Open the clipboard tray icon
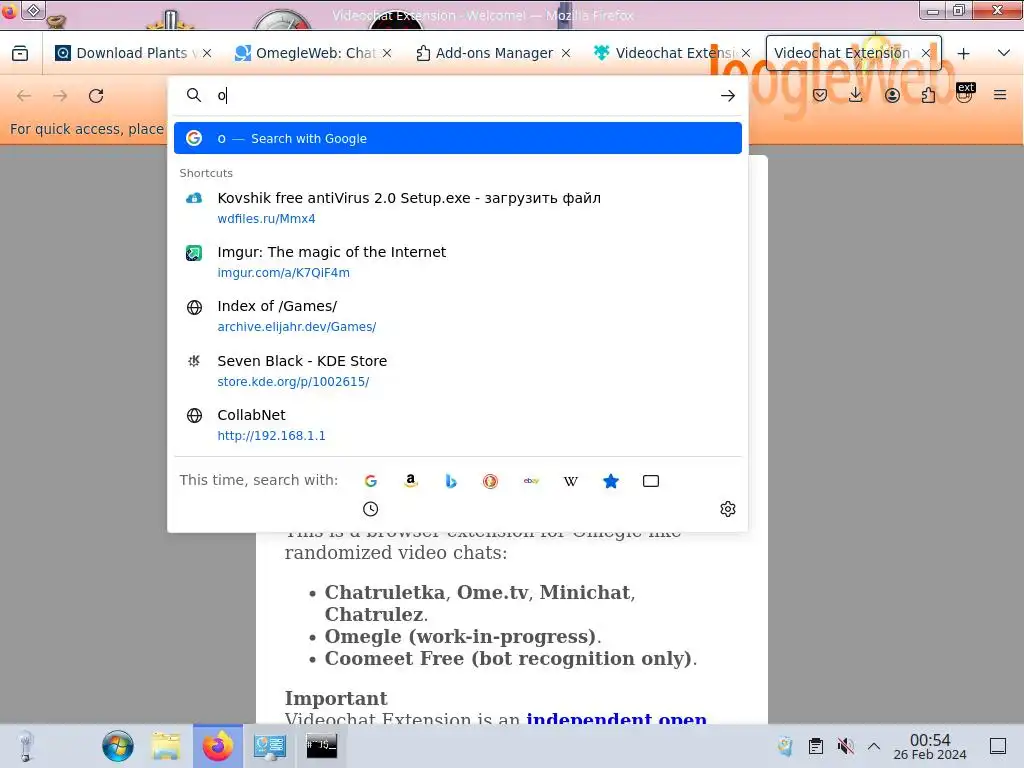Viewport: 1024px width, 768px height. coord(816,746)
